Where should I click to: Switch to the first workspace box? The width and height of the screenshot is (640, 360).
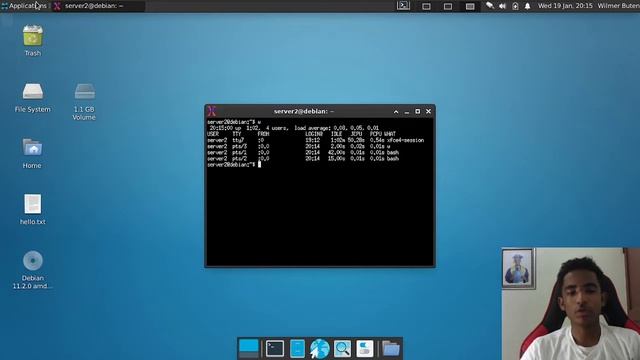pyautogui.click(x=426, y=6)
